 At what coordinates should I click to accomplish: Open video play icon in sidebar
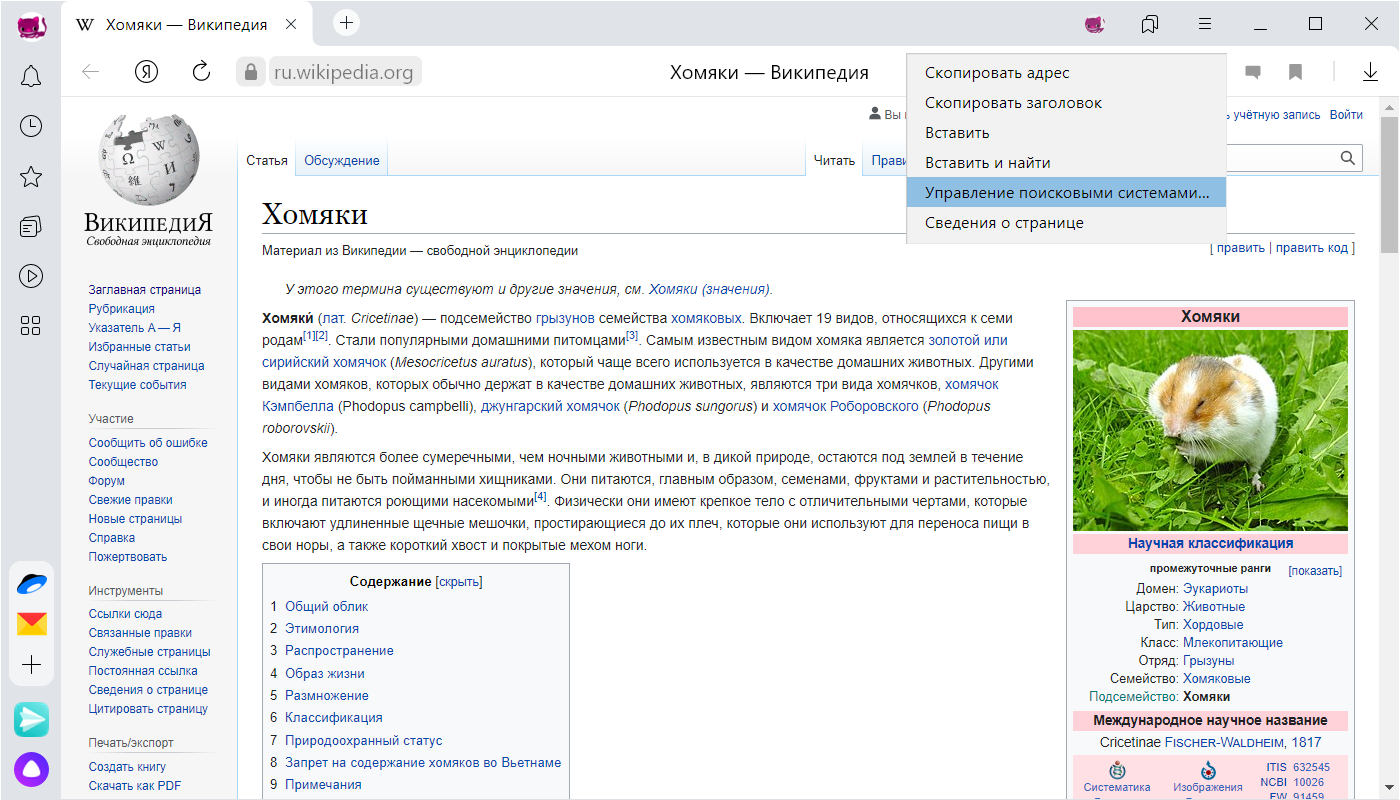[x=31, y=275]
